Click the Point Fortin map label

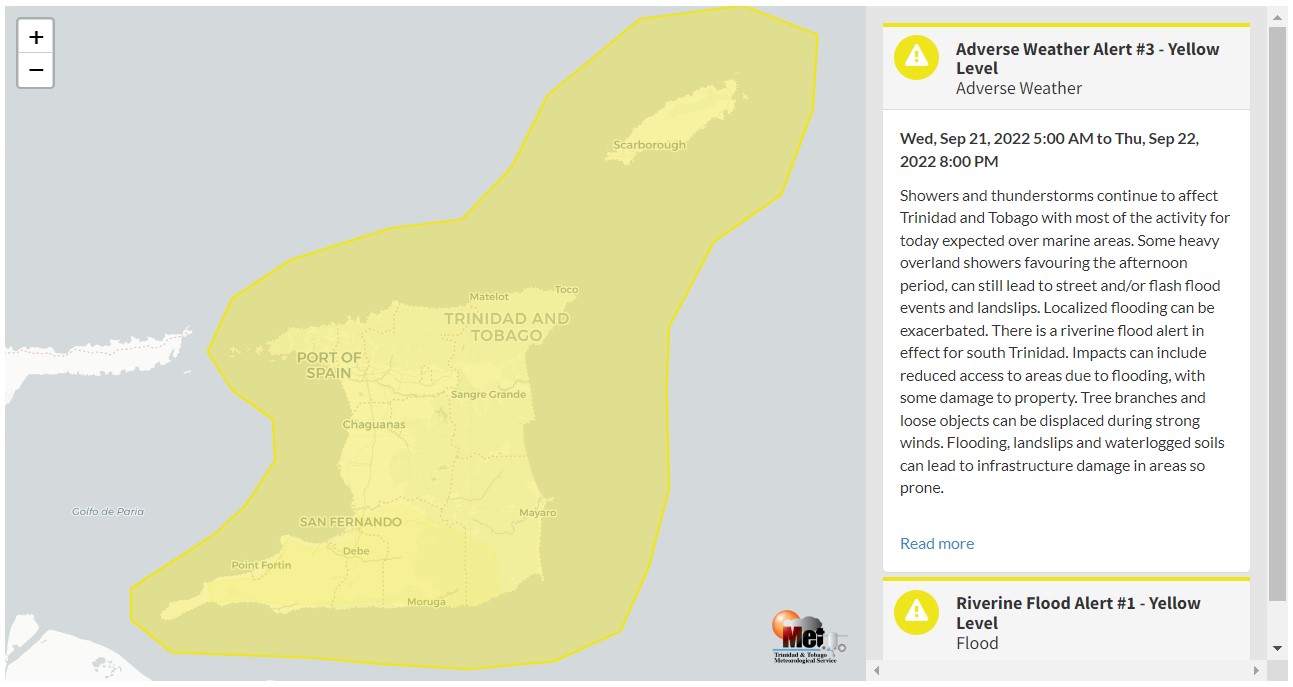coord(262,565)
